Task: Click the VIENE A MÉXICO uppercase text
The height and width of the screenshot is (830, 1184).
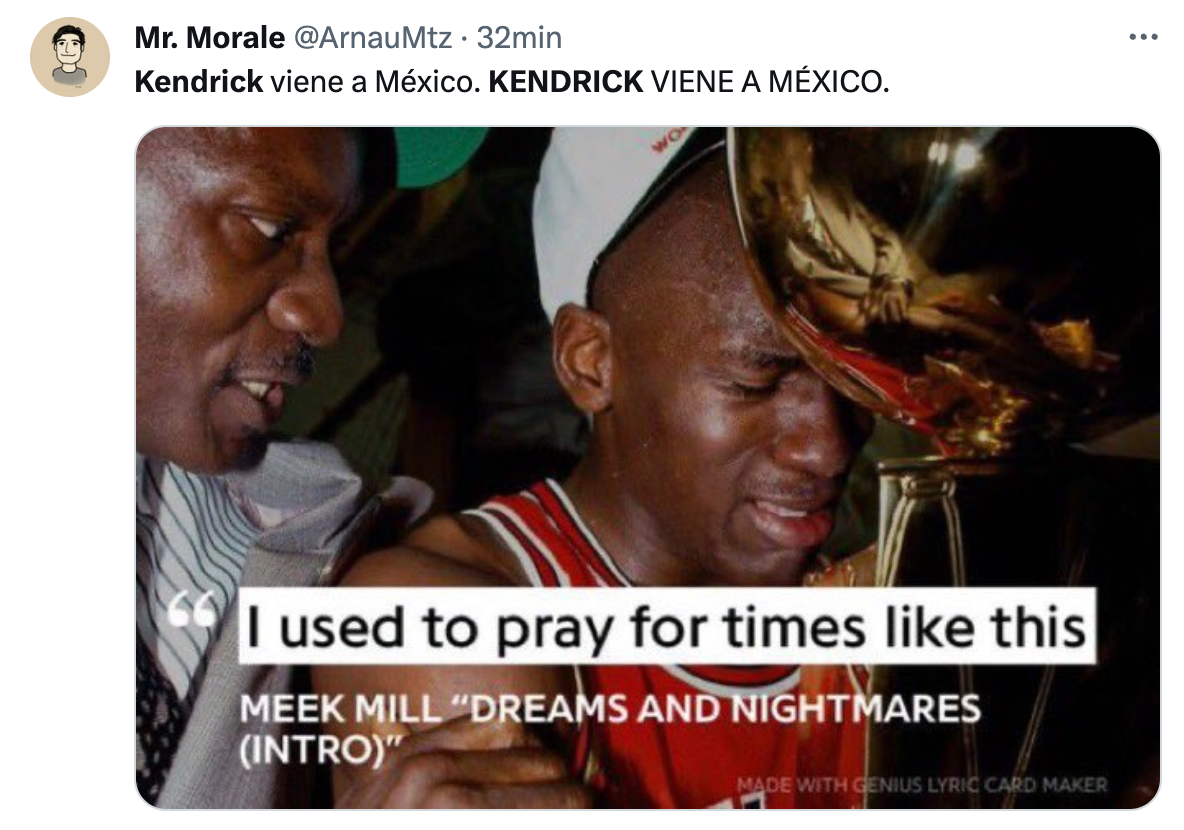Action: pos(769,82)
